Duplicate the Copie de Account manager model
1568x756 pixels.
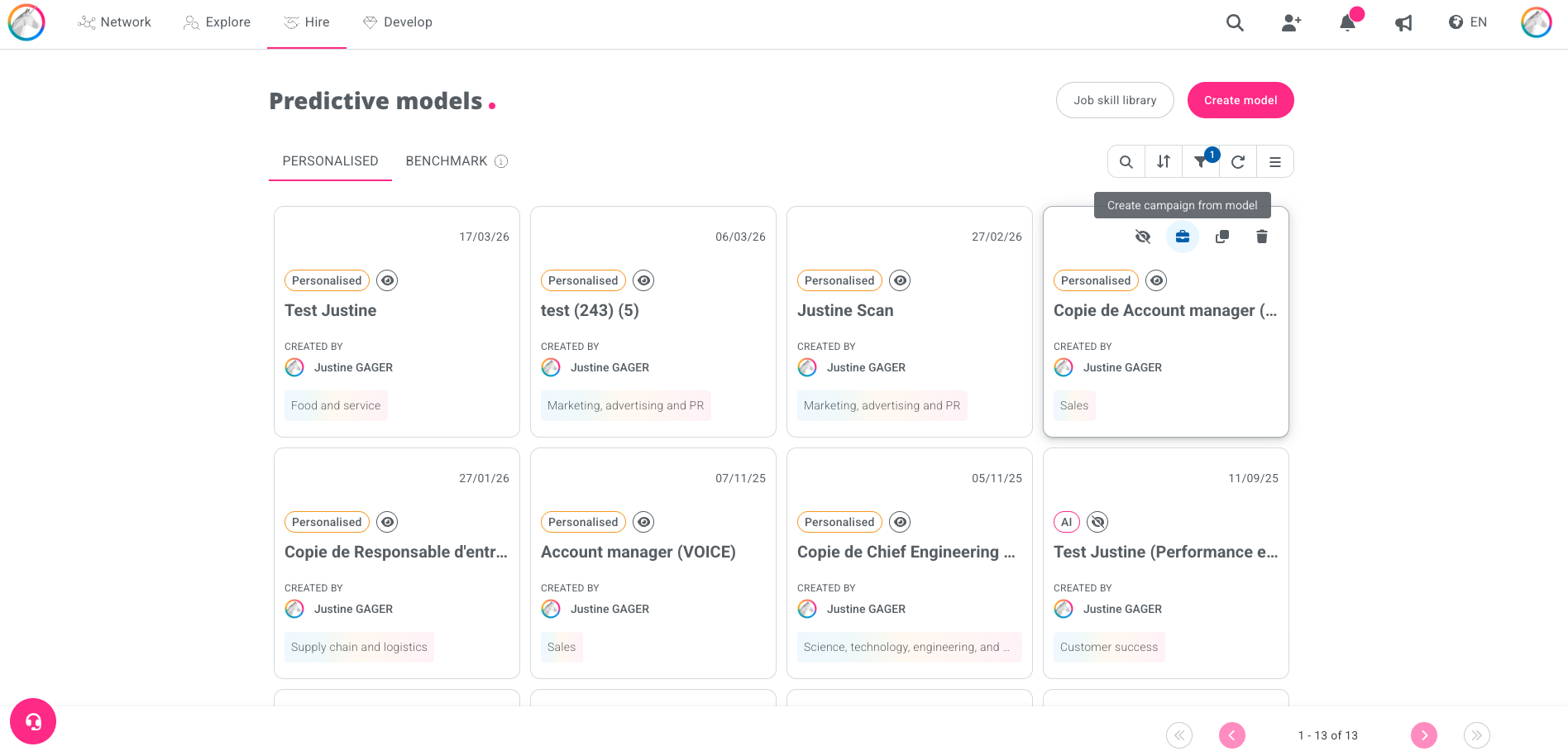1221,237
